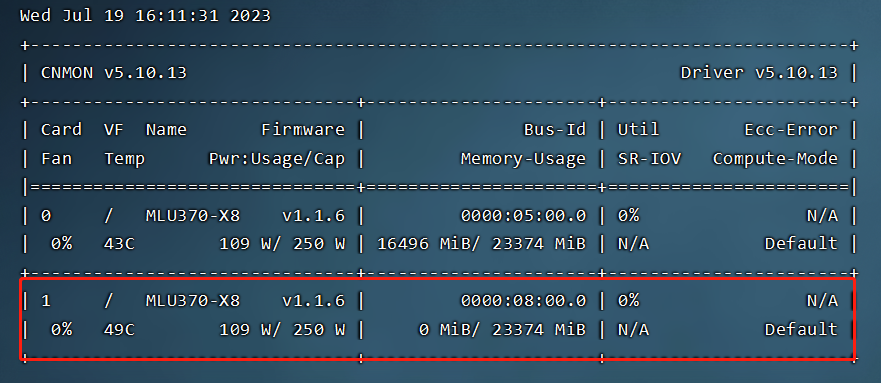The width and height of the screenshot is (881, 383).
Task: Click memory usage 0 MiB/ 23374 MiB
Action: [503, 330]
